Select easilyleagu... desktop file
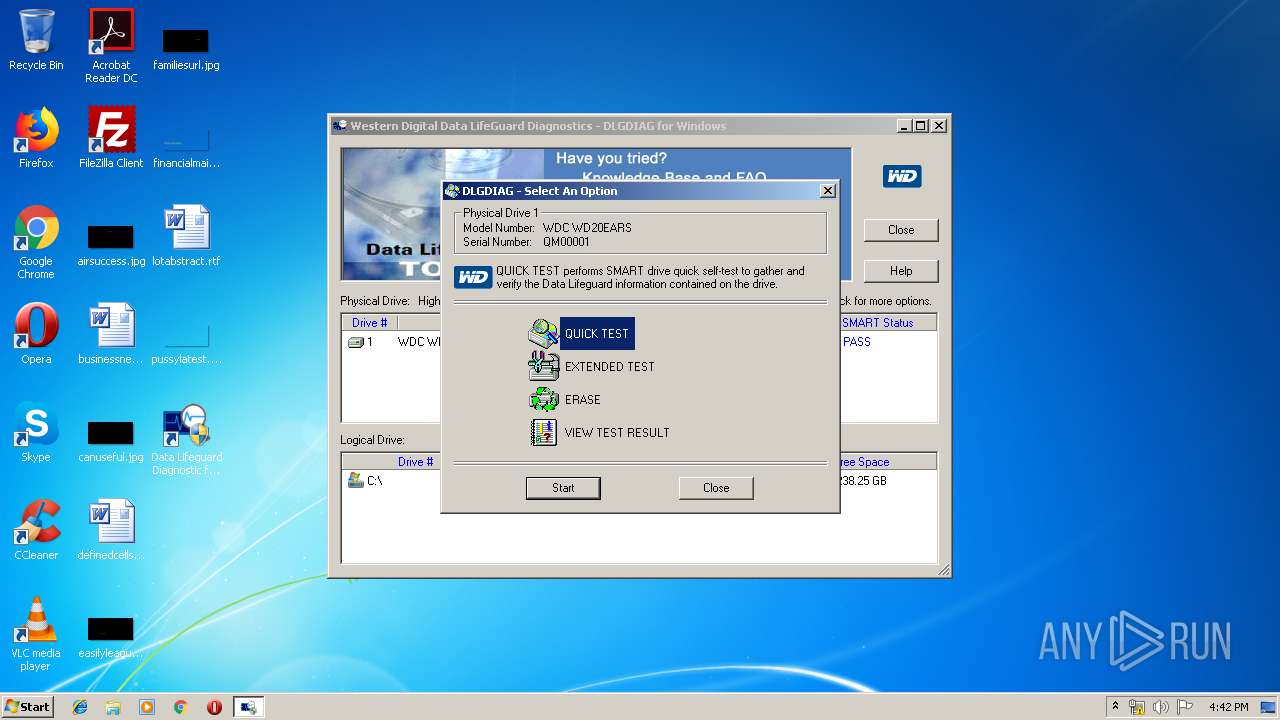 pyautogui.click(x=111, y=637)
